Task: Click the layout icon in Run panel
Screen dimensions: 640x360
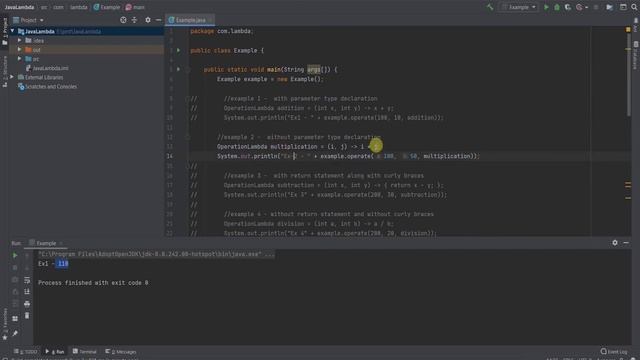Action: [x=15, y=318]
